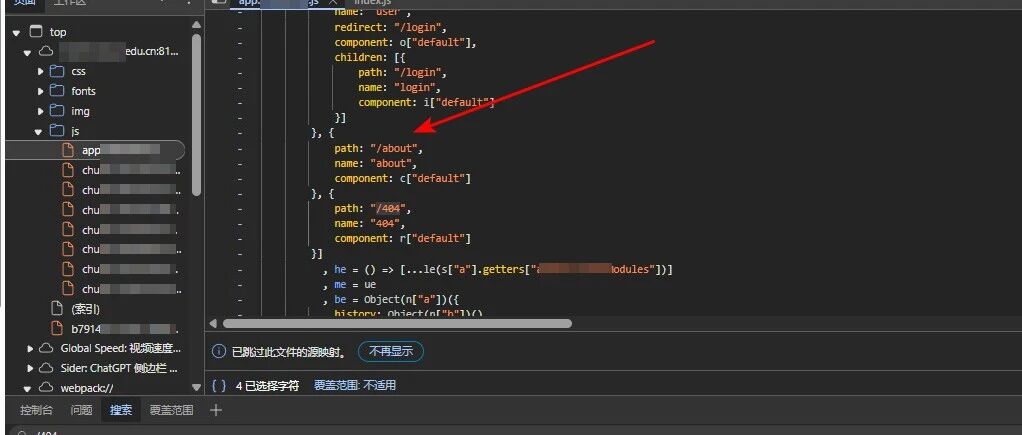Collapse the webpack:// node
This screenshot has width=1022, height=435.
tap(27, 388)
